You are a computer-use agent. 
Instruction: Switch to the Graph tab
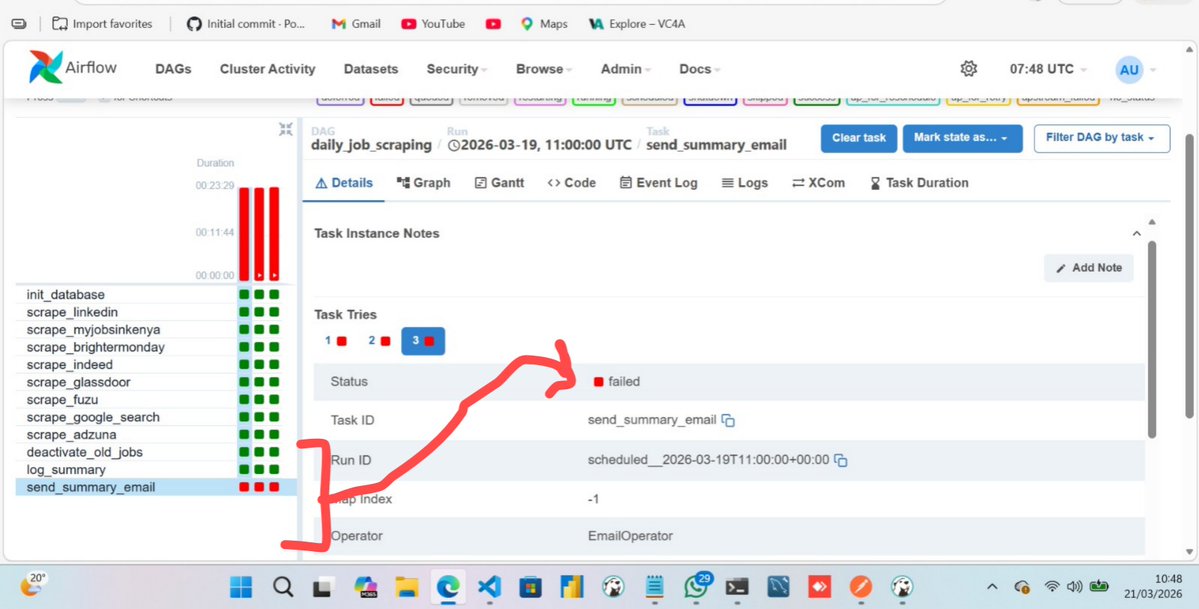point(424,183)
